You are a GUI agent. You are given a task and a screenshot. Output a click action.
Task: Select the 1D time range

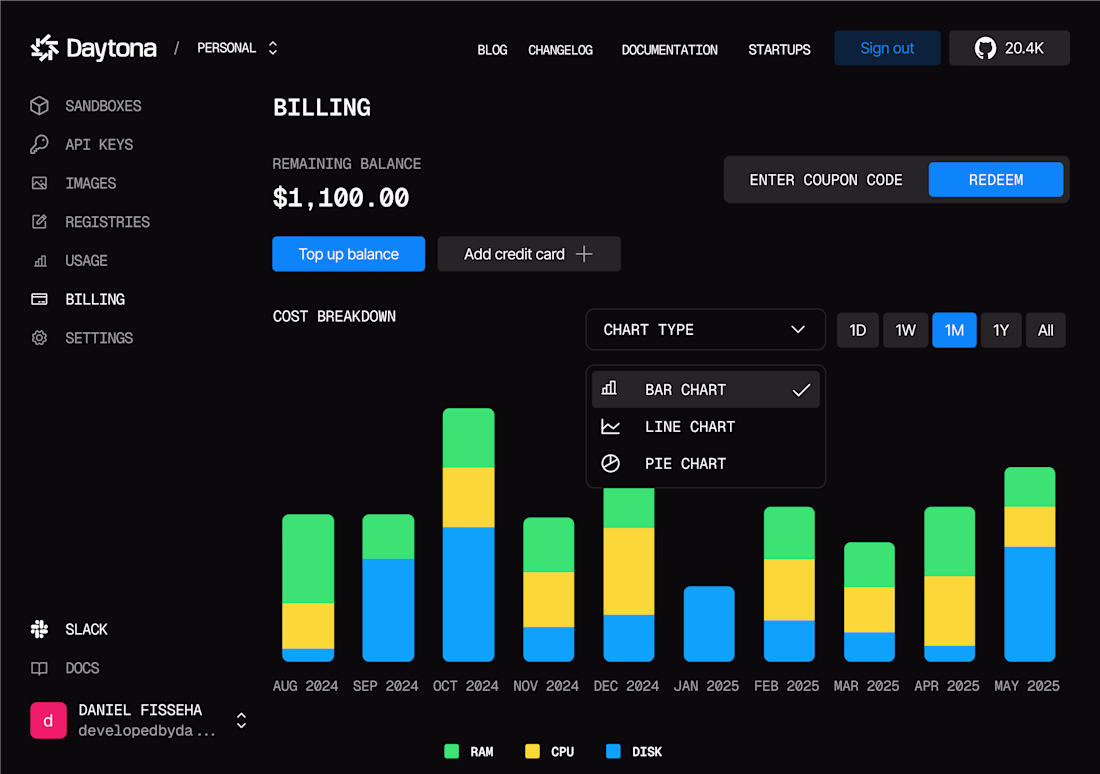pyautogui.click(x=857, y=330)
